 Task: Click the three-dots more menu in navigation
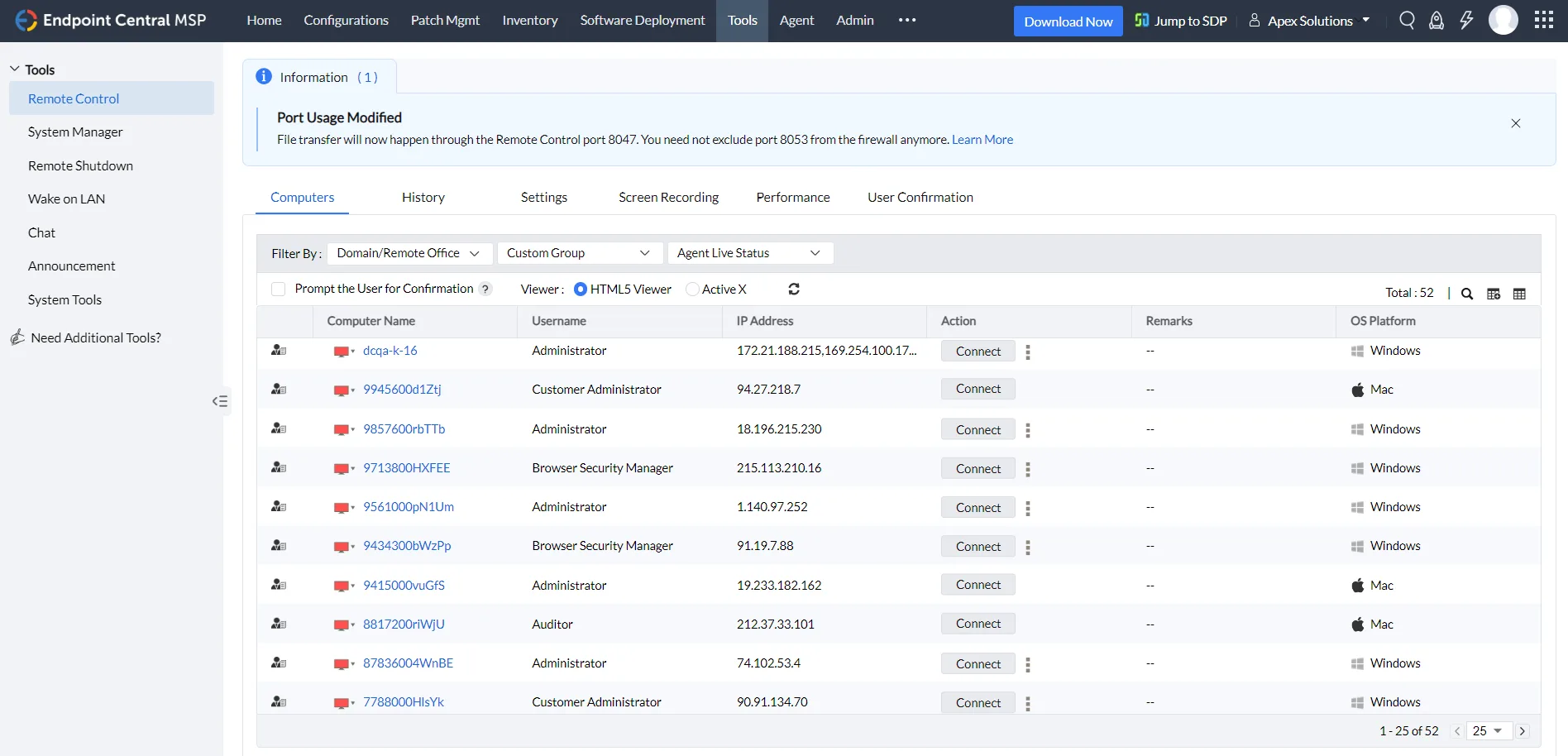pos(907,20)
